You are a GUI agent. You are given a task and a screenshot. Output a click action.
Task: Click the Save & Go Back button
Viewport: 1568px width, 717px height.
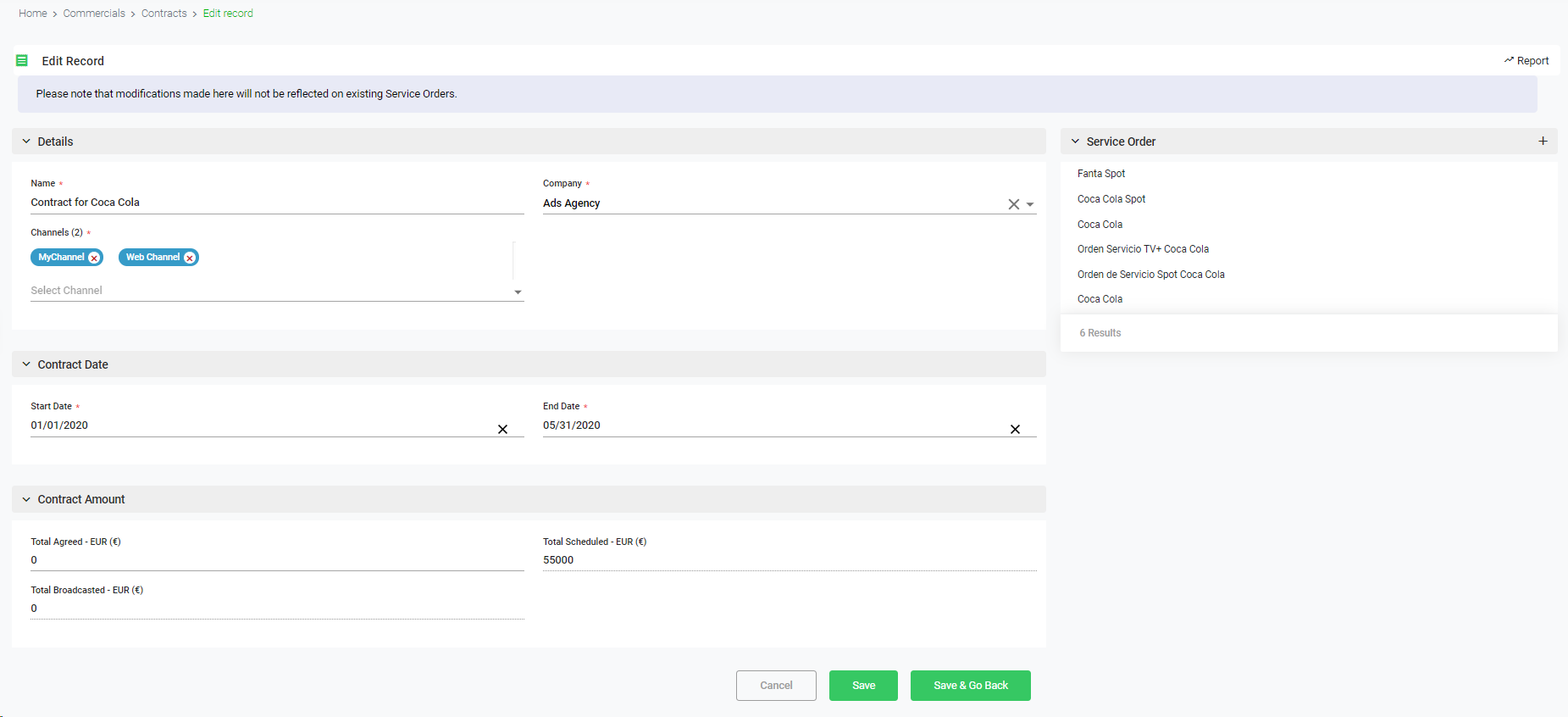(970, 686)
